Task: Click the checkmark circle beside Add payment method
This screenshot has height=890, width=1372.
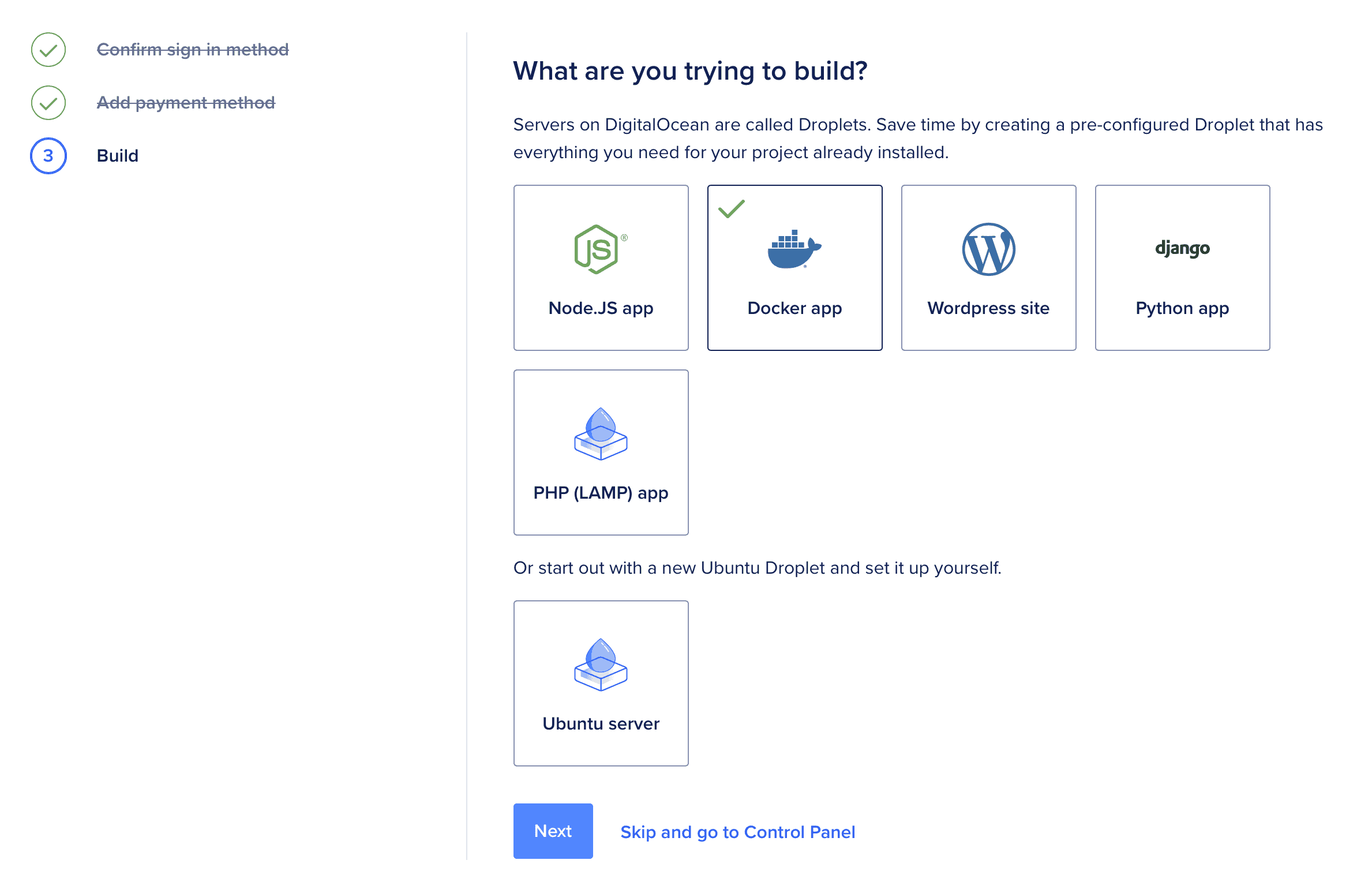Action: tap(48, 103)
